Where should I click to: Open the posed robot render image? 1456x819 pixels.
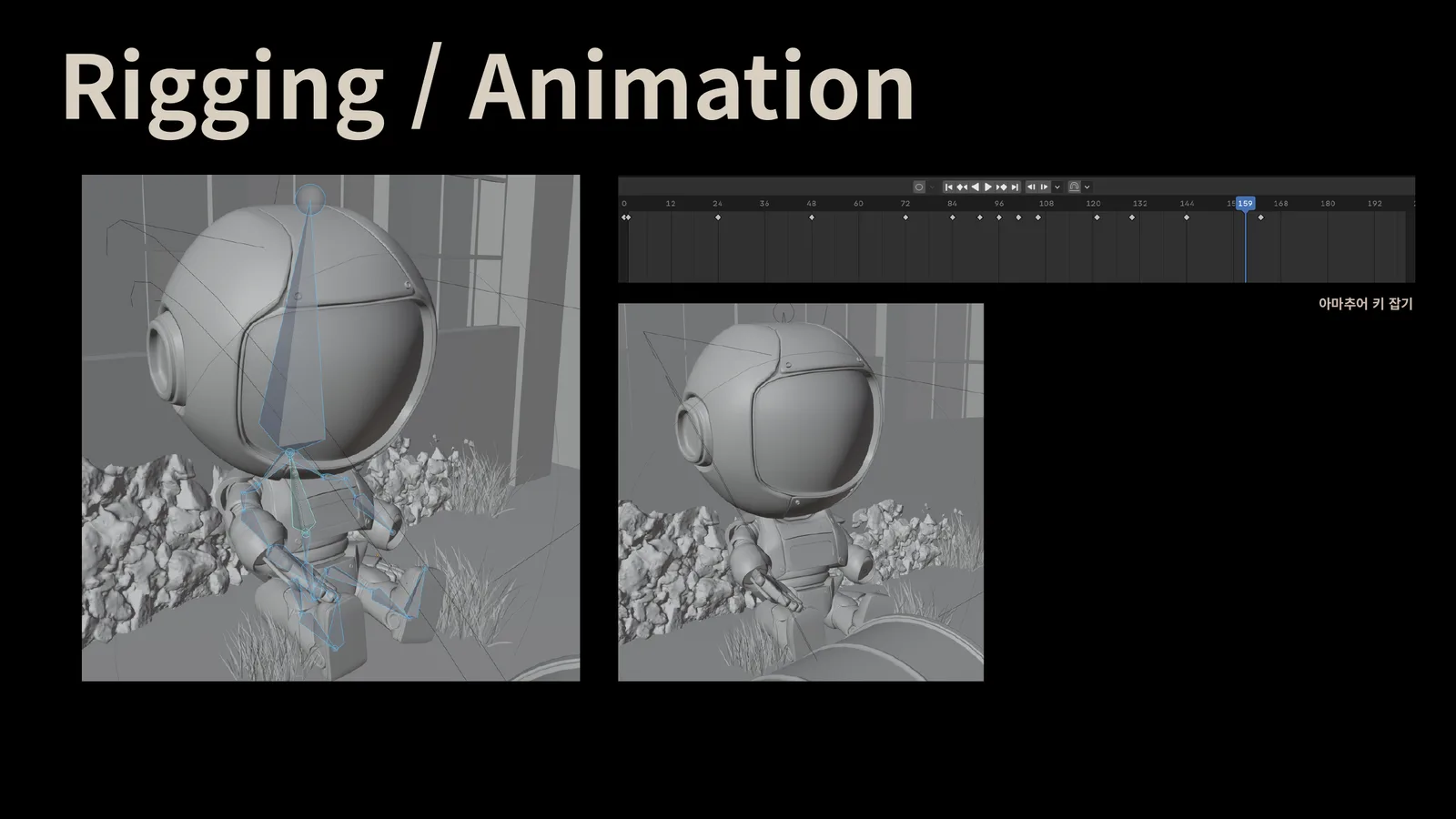click(801, 492)
